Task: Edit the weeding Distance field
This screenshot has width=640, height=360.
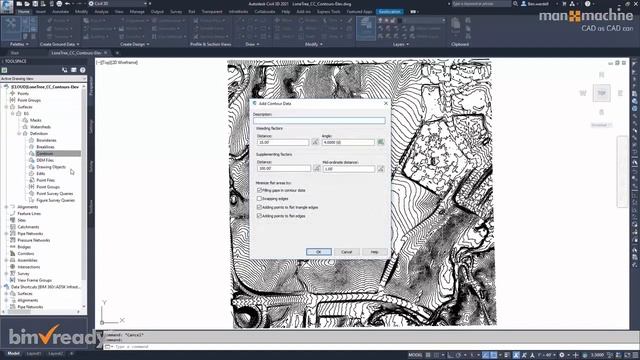Action: [x=283, y=142]
